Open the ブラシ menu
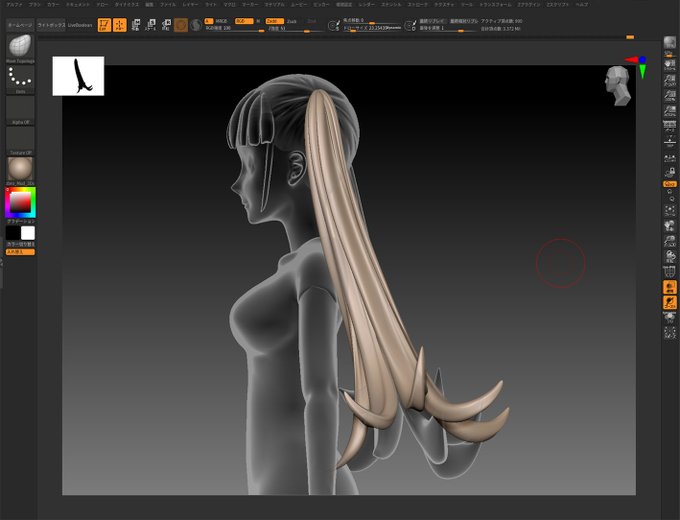 click(34, 4)
